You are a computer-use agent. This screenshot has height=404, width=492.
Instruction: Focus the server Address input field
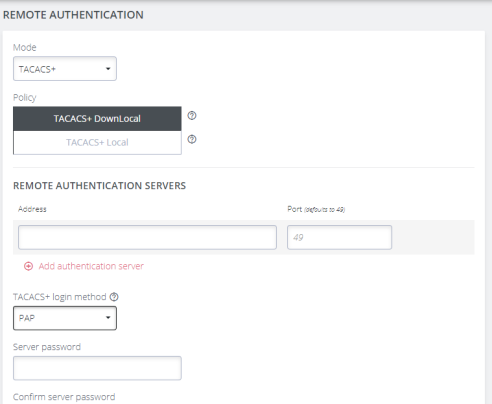[147, 237]
